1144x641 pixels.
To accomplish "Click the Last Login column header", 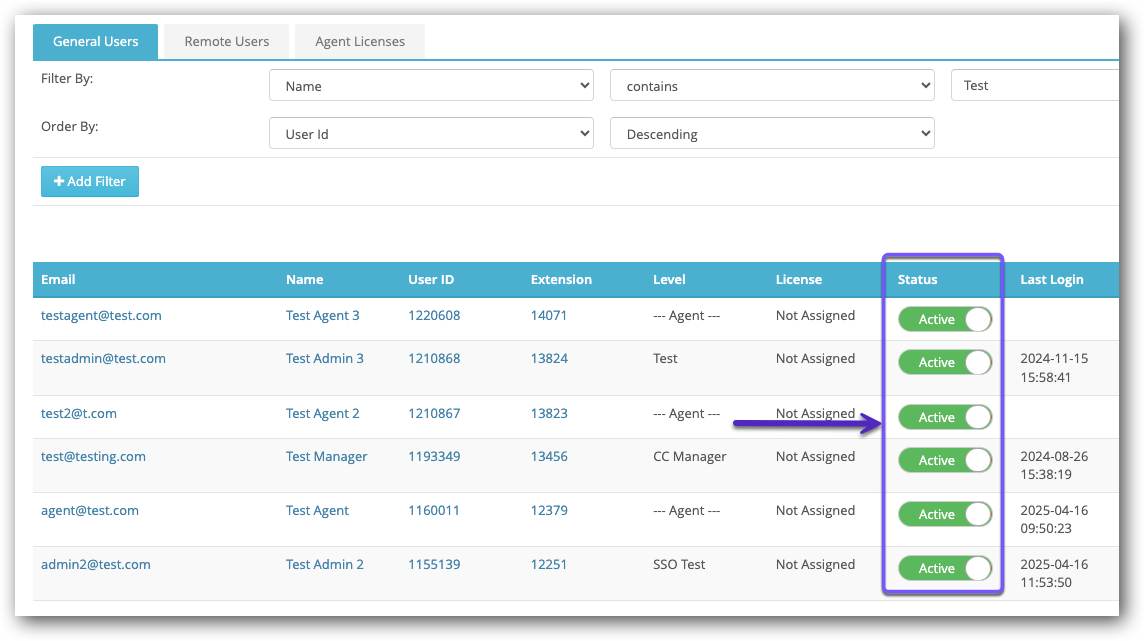I will coord(1051,279).
